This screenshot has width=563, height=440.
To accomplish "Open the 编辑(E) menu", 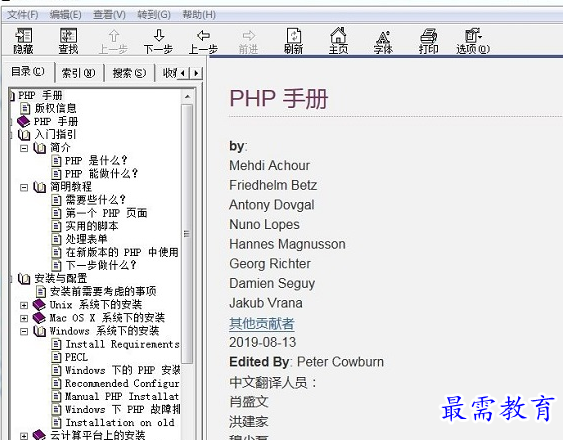I will 66,15.
